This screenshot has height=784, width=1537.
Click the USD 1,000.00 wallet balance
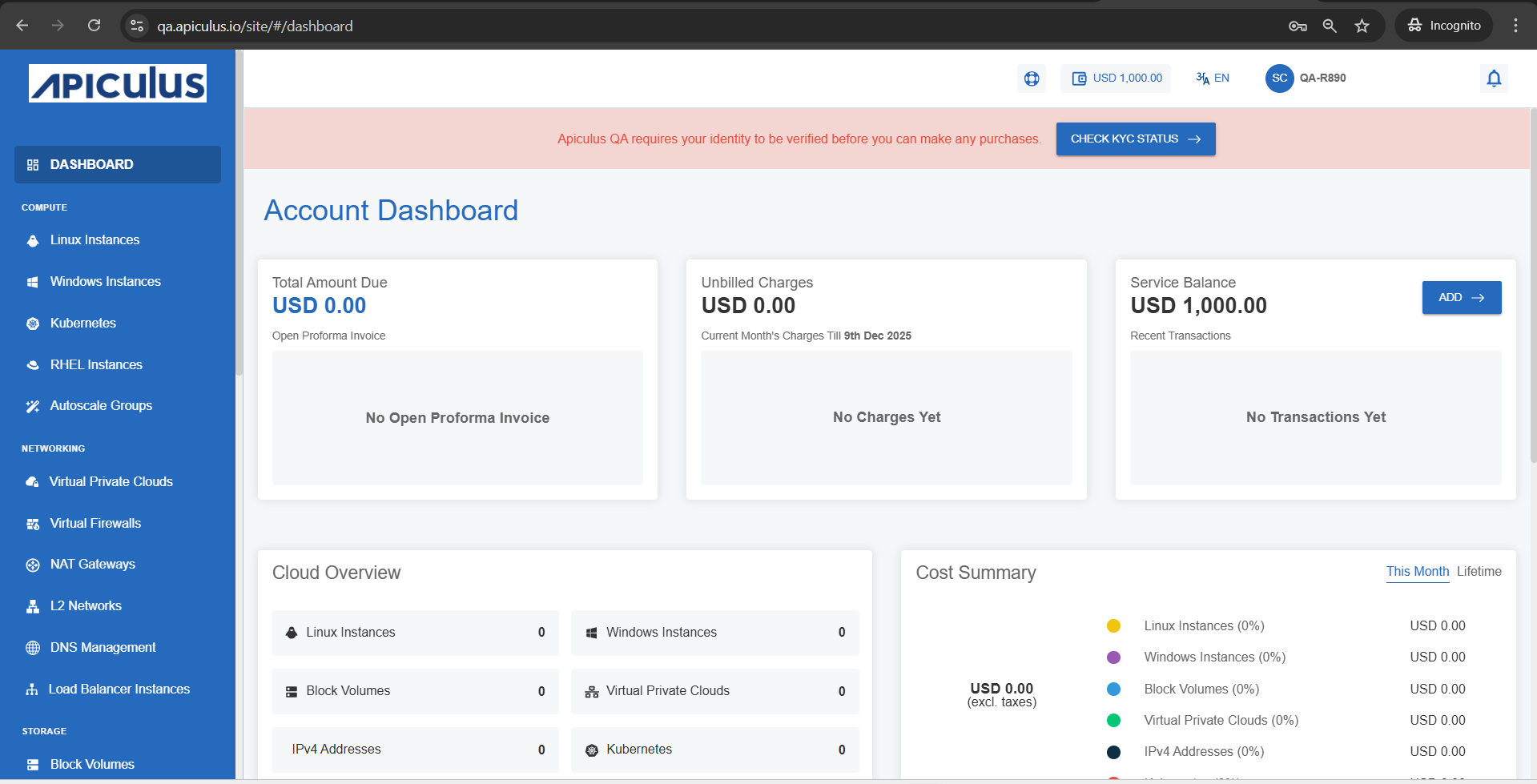click(x=1116, y=78)
